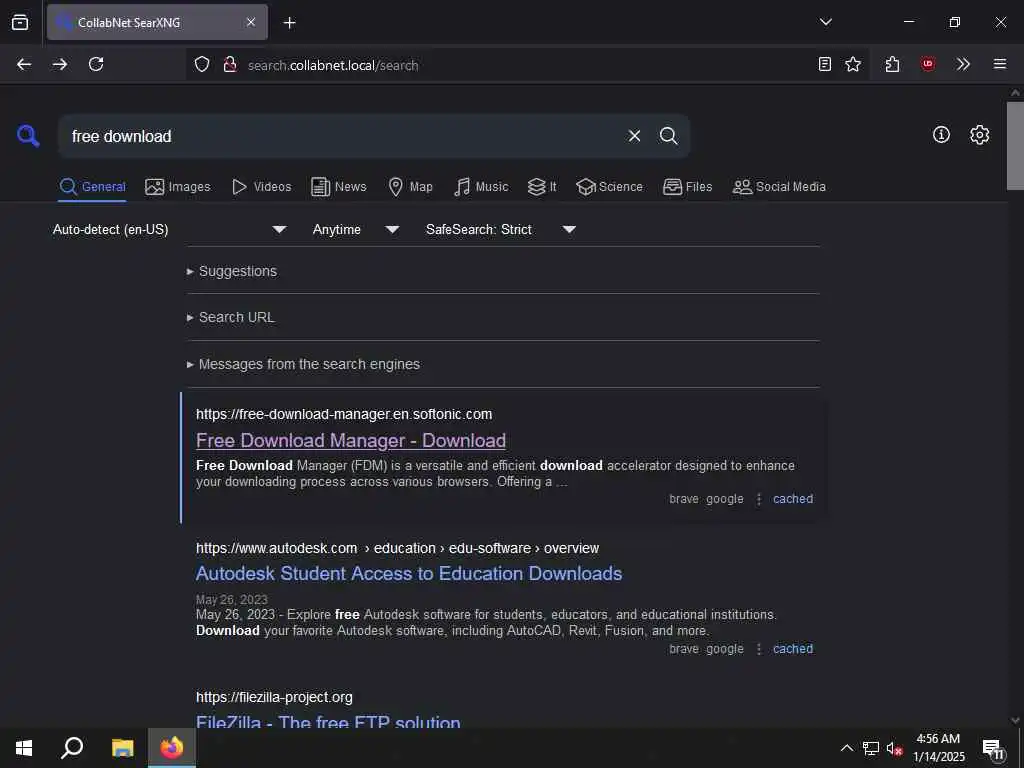Image resolution: width=1024 pixels, height=768 pixels.
Task: Show hidden tray icons chevron
Action: pyautogui.click(x=846, y=748)
